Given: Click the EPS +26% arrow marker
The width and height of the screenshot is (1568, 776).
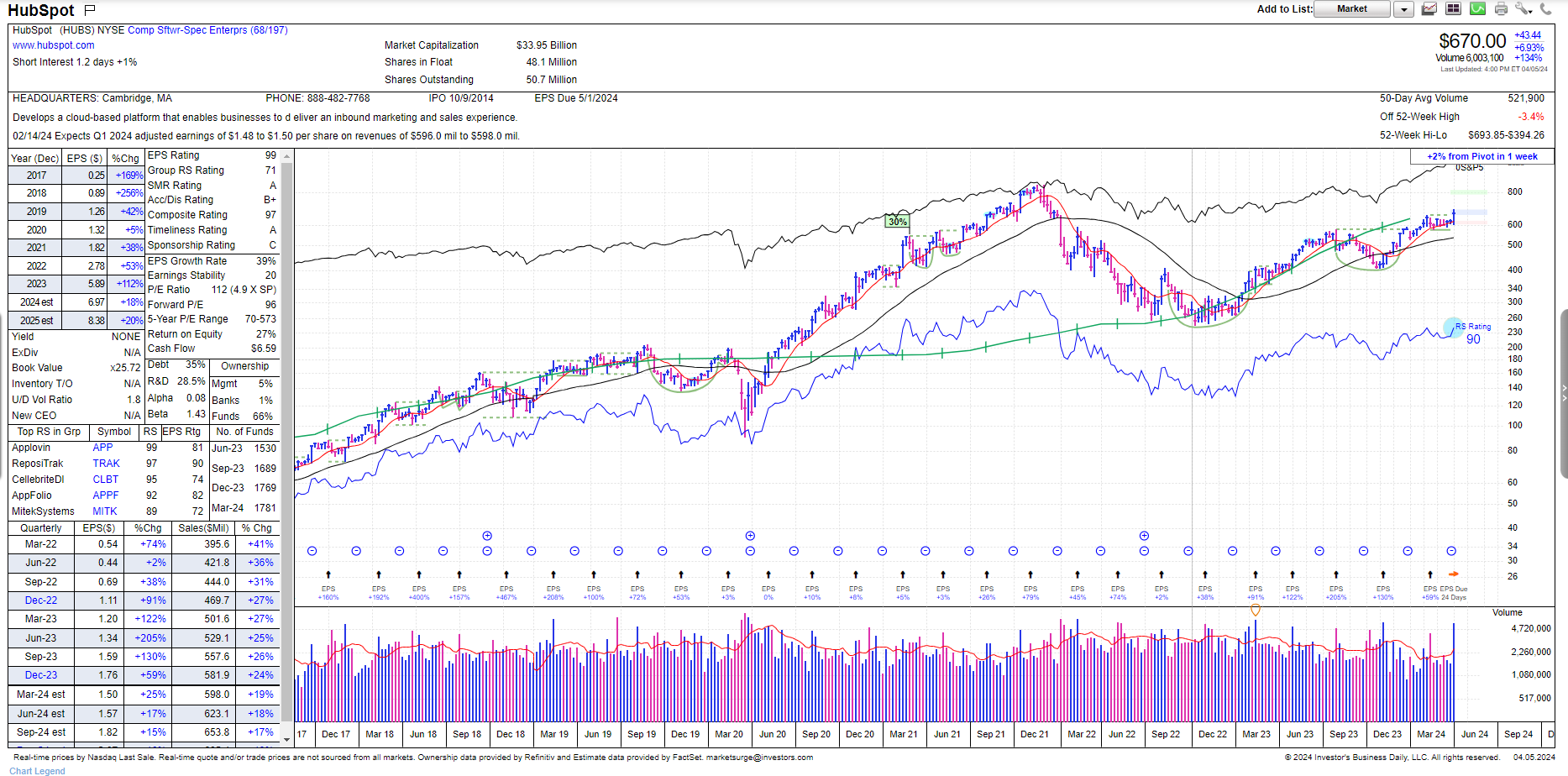Looking at the screenshot, I should click(x=987, y=575).
